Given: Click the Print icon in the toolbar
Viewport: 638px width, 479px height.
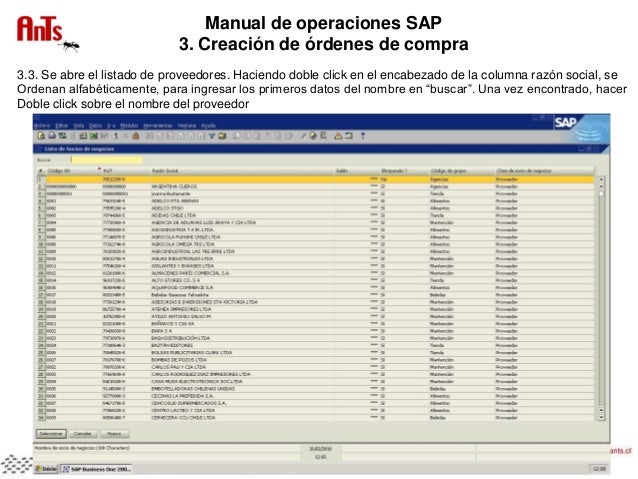Looking at the screenshot, I should (x=52, y=136).
